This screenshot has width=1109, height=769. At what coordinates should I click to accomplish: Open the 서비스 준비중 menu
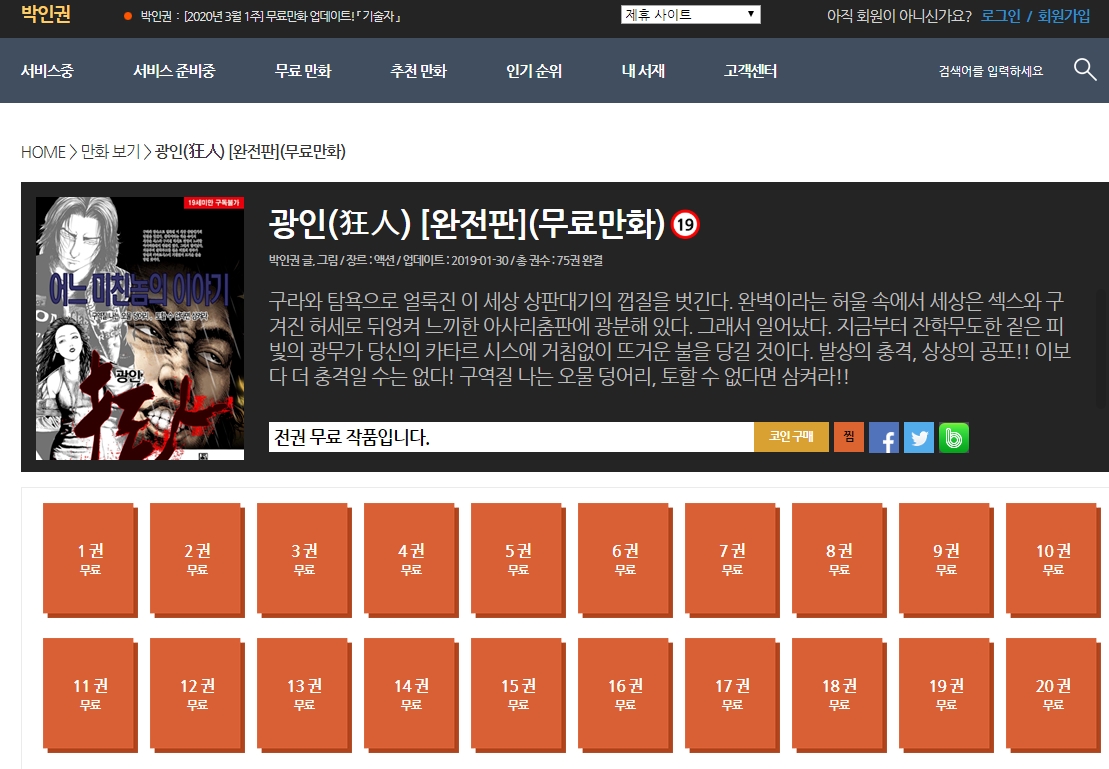click(174, 71)
